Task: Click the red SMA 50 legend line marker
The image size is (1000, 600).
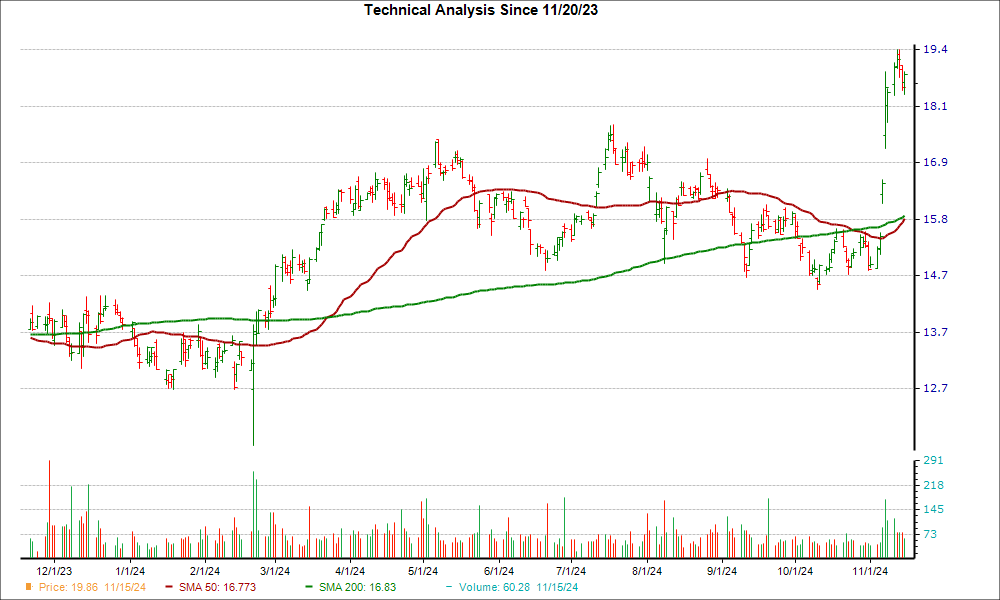Action: 169,587
